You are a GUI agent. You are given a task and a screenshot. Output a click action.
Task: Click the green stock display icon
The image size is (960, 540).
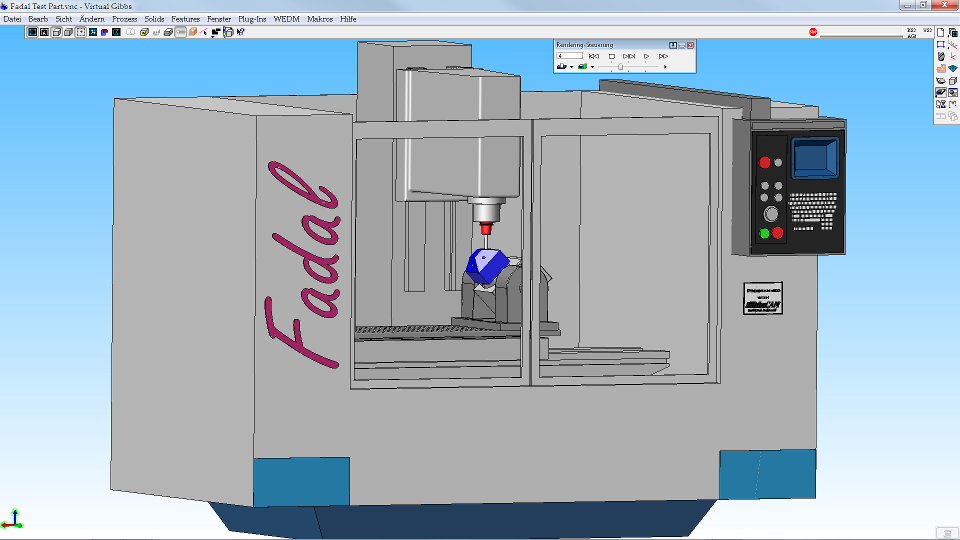pyautogui.click(x=582, y=66)
